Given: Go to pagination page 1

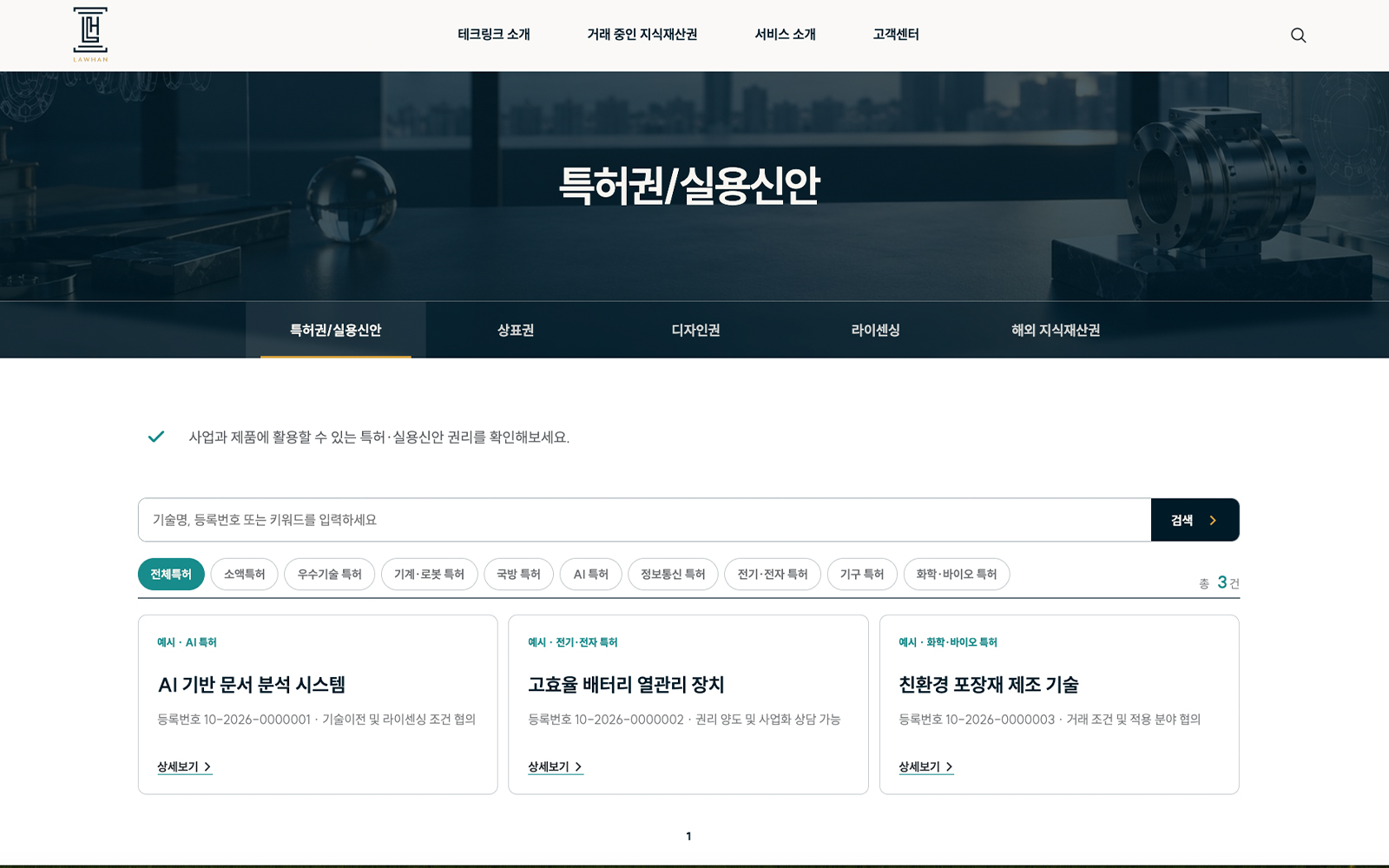Looking at the screenshot, I should [x=688, y=837].
